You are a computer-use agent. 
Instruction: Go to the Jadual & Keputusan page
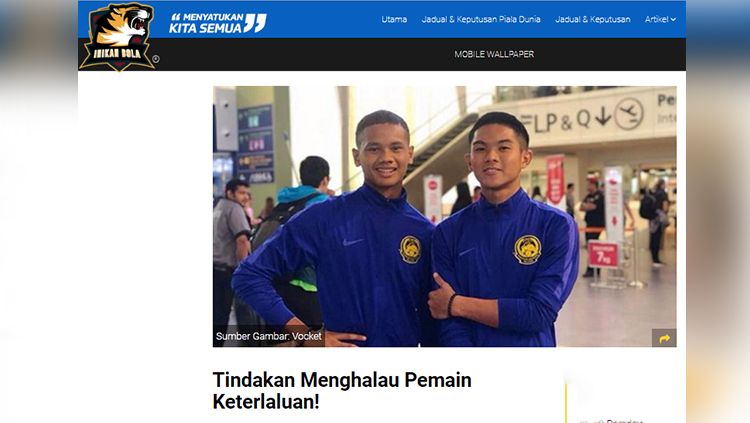click(593, 19)
